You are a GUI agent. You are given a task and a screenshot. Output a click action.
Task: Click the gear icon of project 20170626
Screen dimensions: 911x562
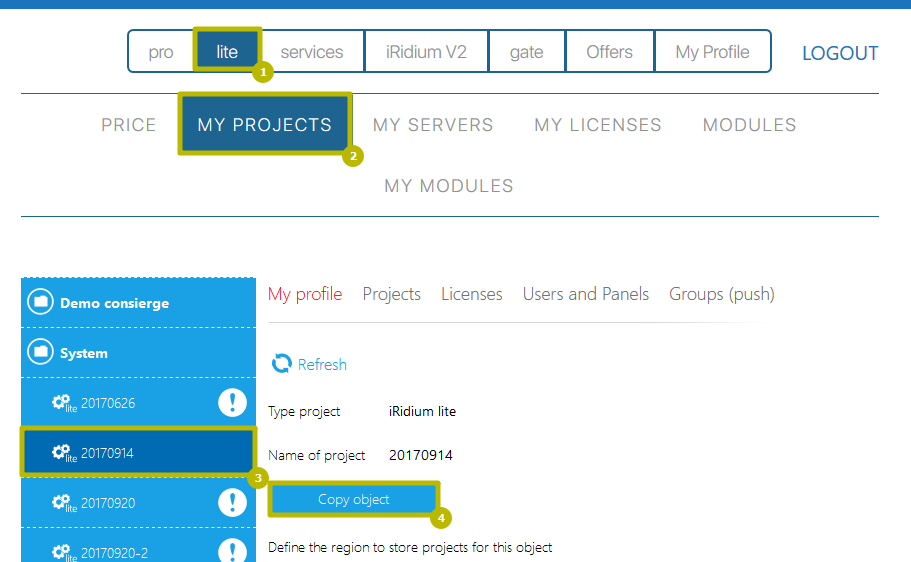[x=62, y=403]
